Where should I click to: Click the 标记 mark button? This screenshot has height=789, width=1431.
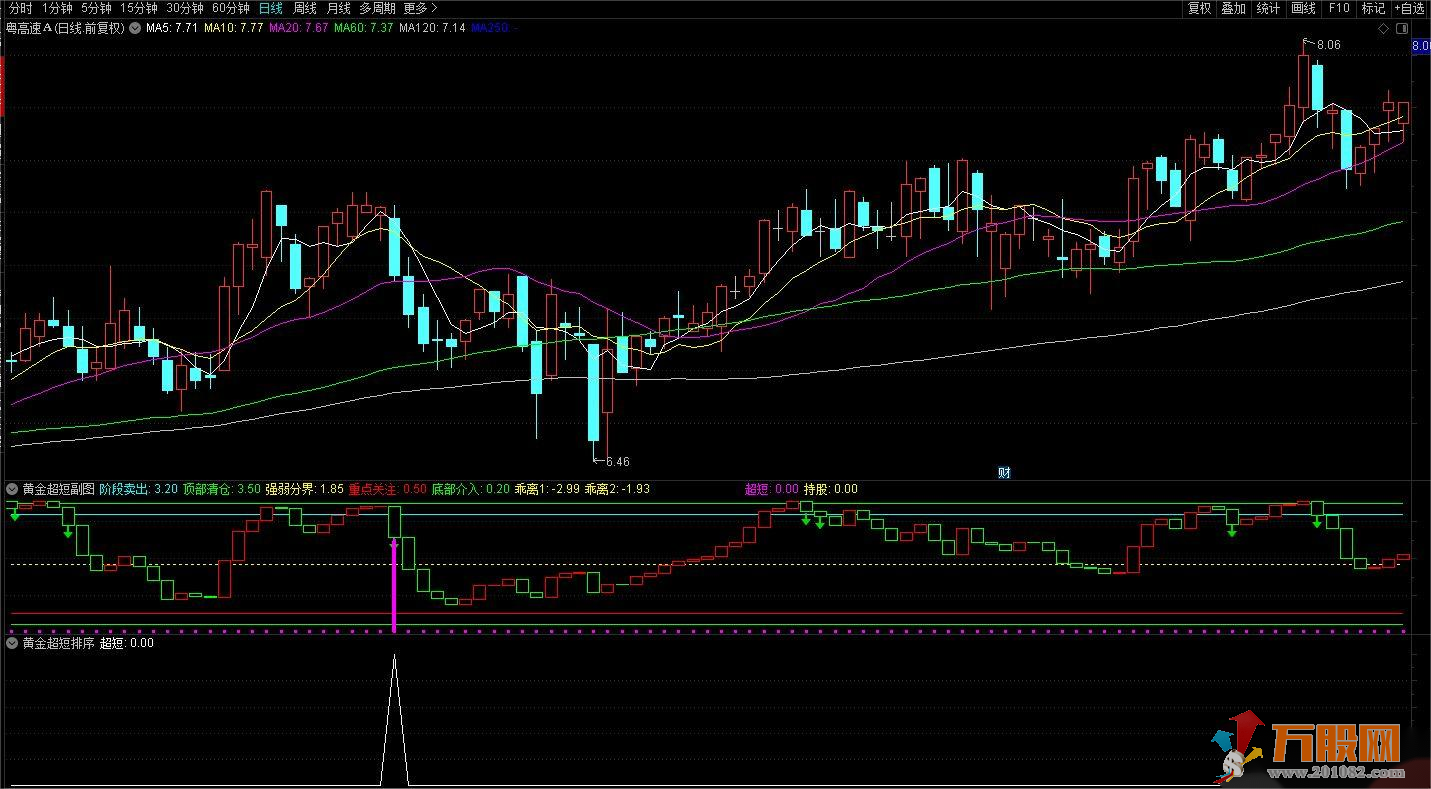click(1373, 8)
